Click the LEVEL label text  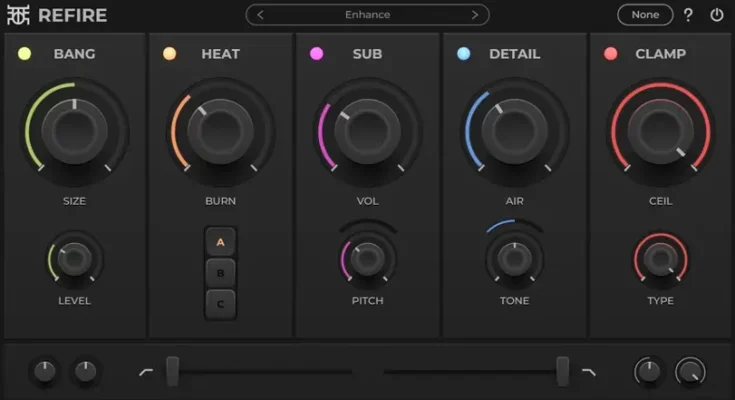pyautogui.click(x=75, y=301)
